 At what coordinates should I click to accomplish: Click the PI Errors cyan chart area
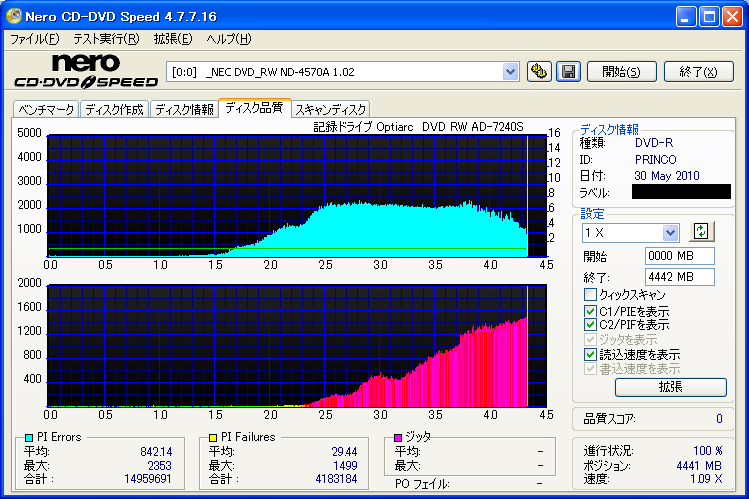pos(297,196)
